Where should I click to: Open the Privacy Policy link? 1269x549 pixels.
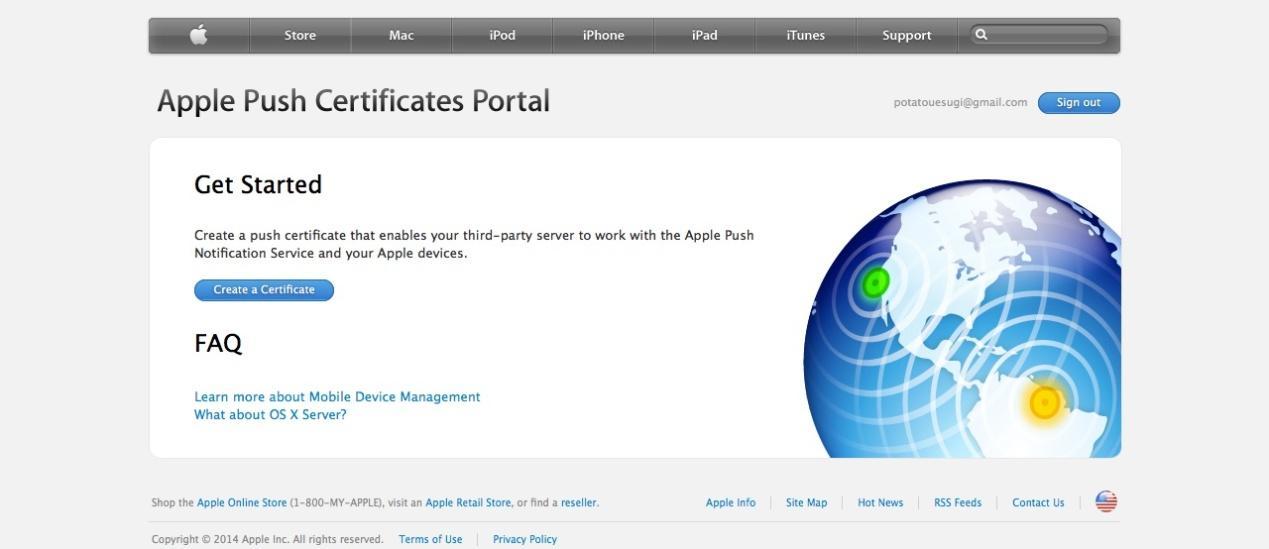(x=525, y=539)
